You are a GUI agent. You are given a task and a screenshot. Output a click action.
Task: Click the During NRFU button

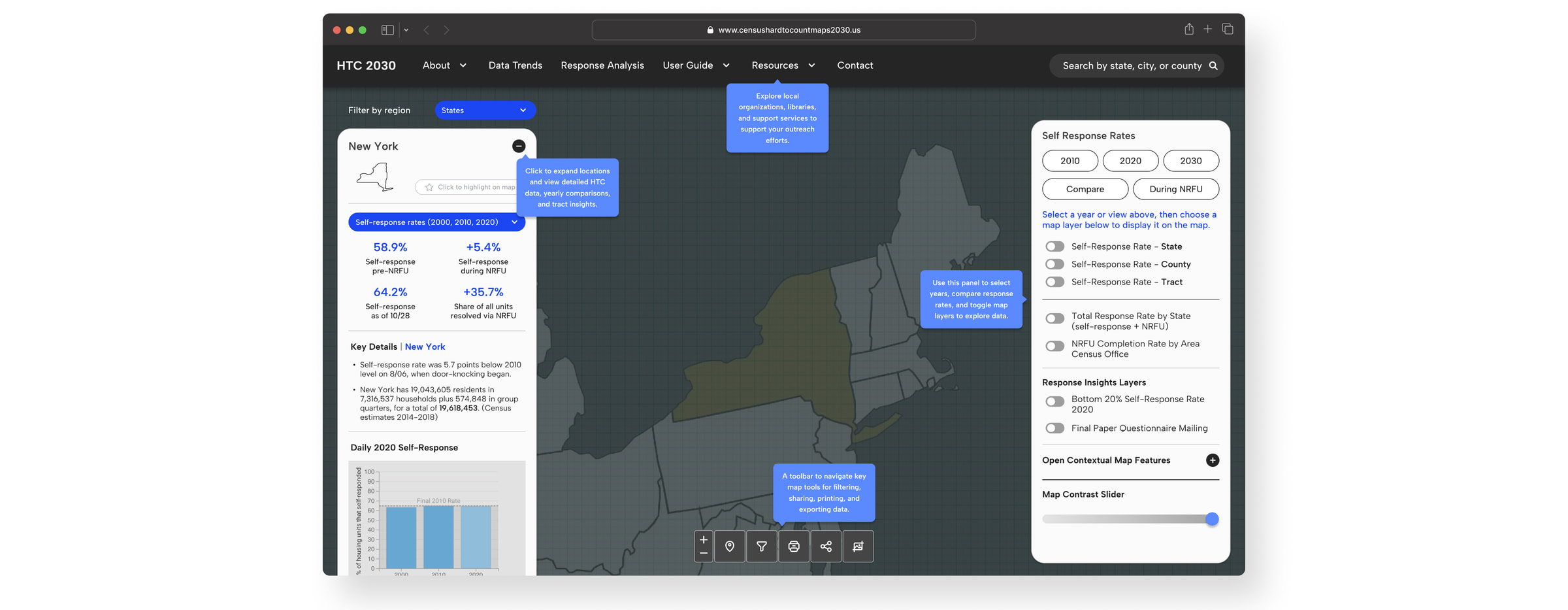1175,189
